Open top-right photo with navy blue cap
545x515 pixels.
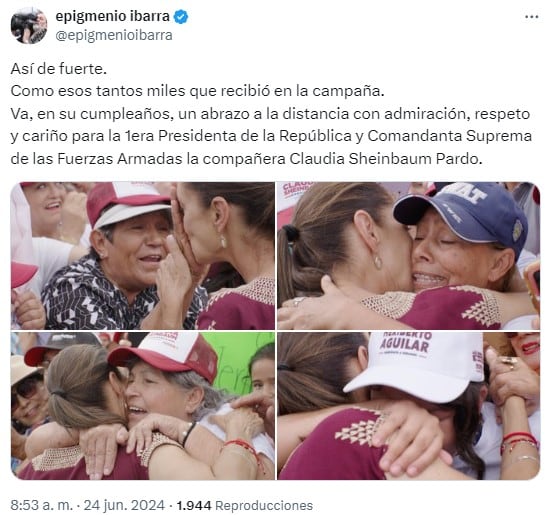[408, 255]
